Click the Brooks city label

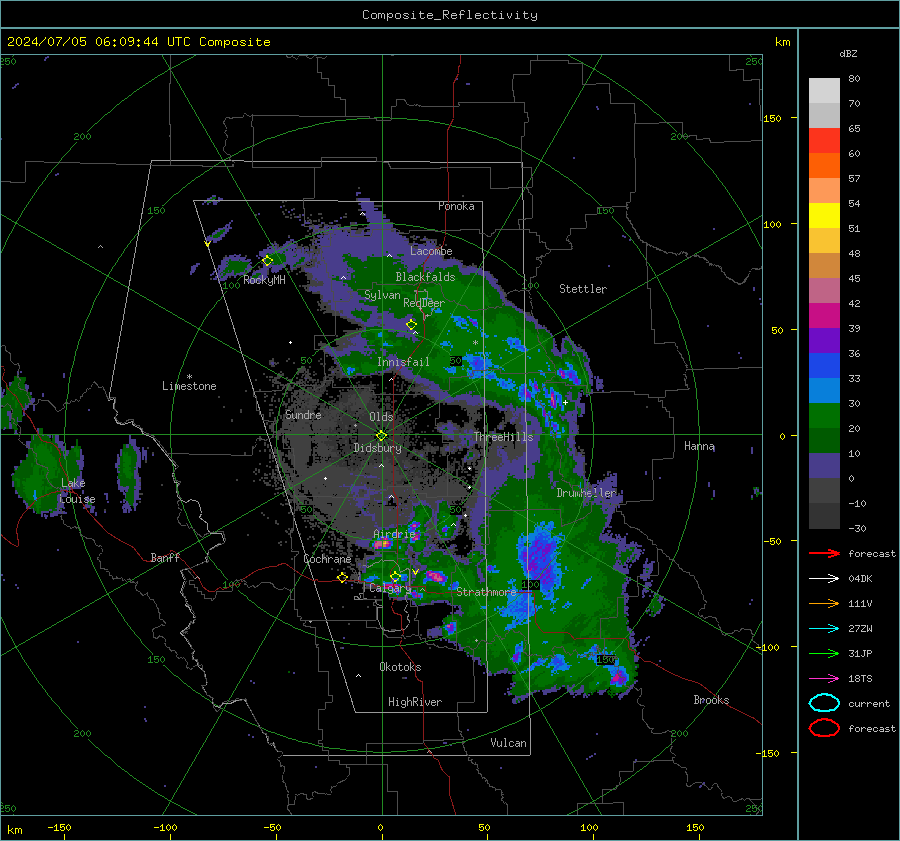pyautogui.click(x=711, y=700)
